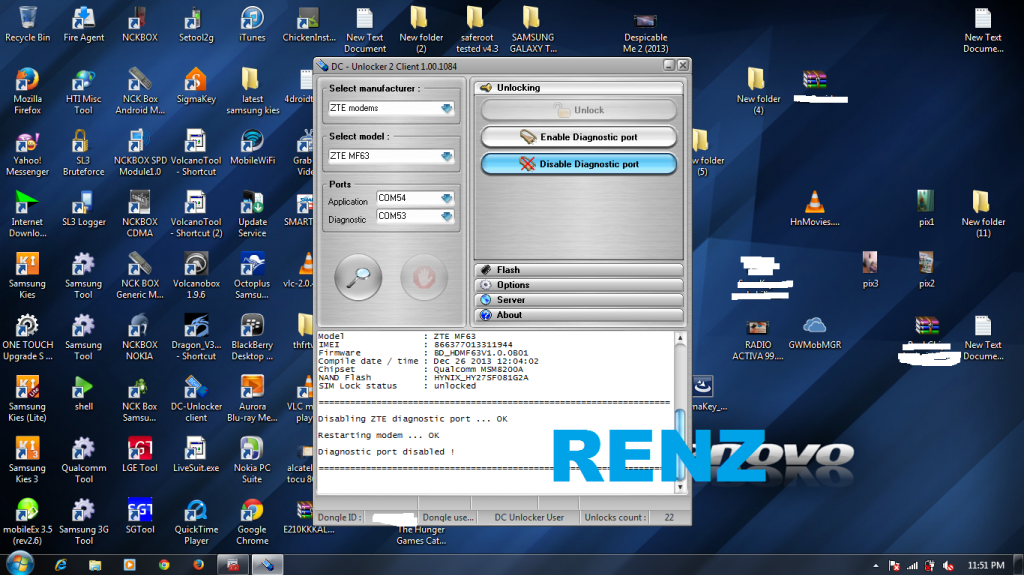Click DC Unlocker User status text
Screen dimensions: 1024x575
tap(529, 518)
